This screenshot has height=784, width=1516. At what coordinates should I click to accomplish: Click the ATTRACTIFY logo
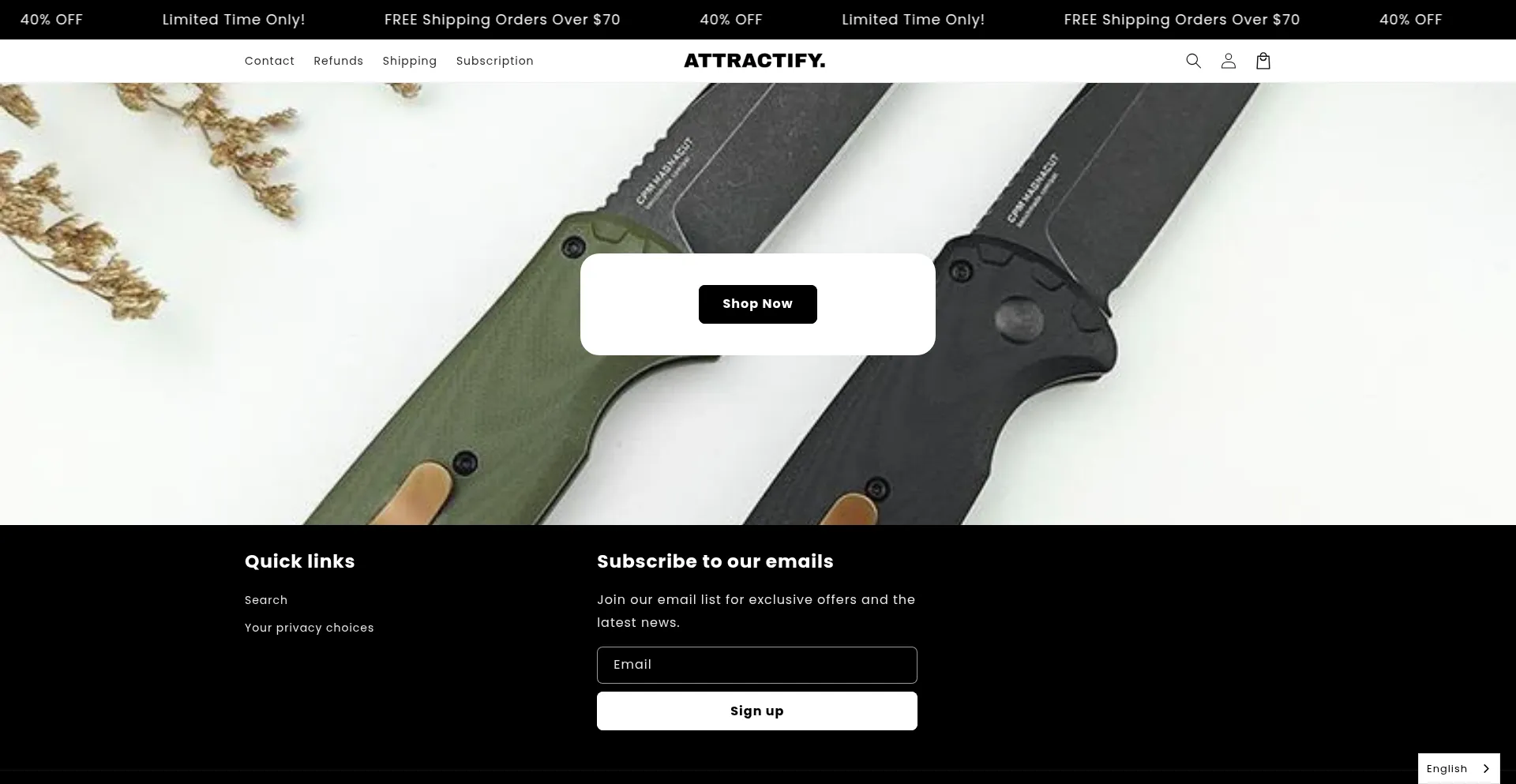(x=754, y=61)
